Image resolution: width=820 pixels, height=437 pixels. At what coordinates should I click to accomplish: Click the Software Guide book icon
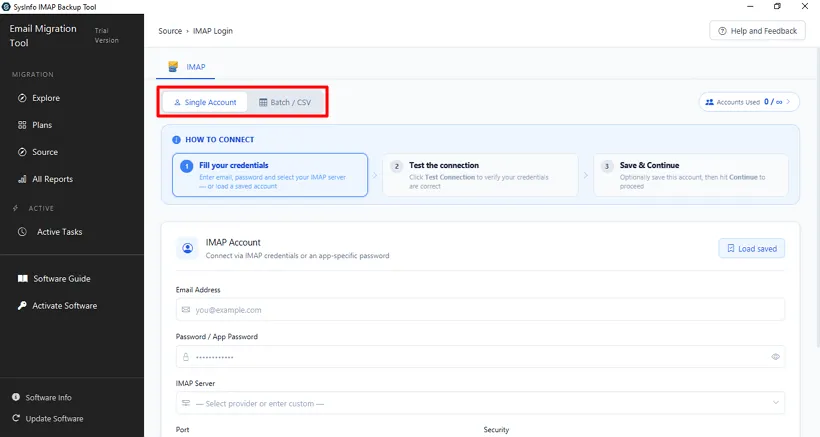pos(22,279)
